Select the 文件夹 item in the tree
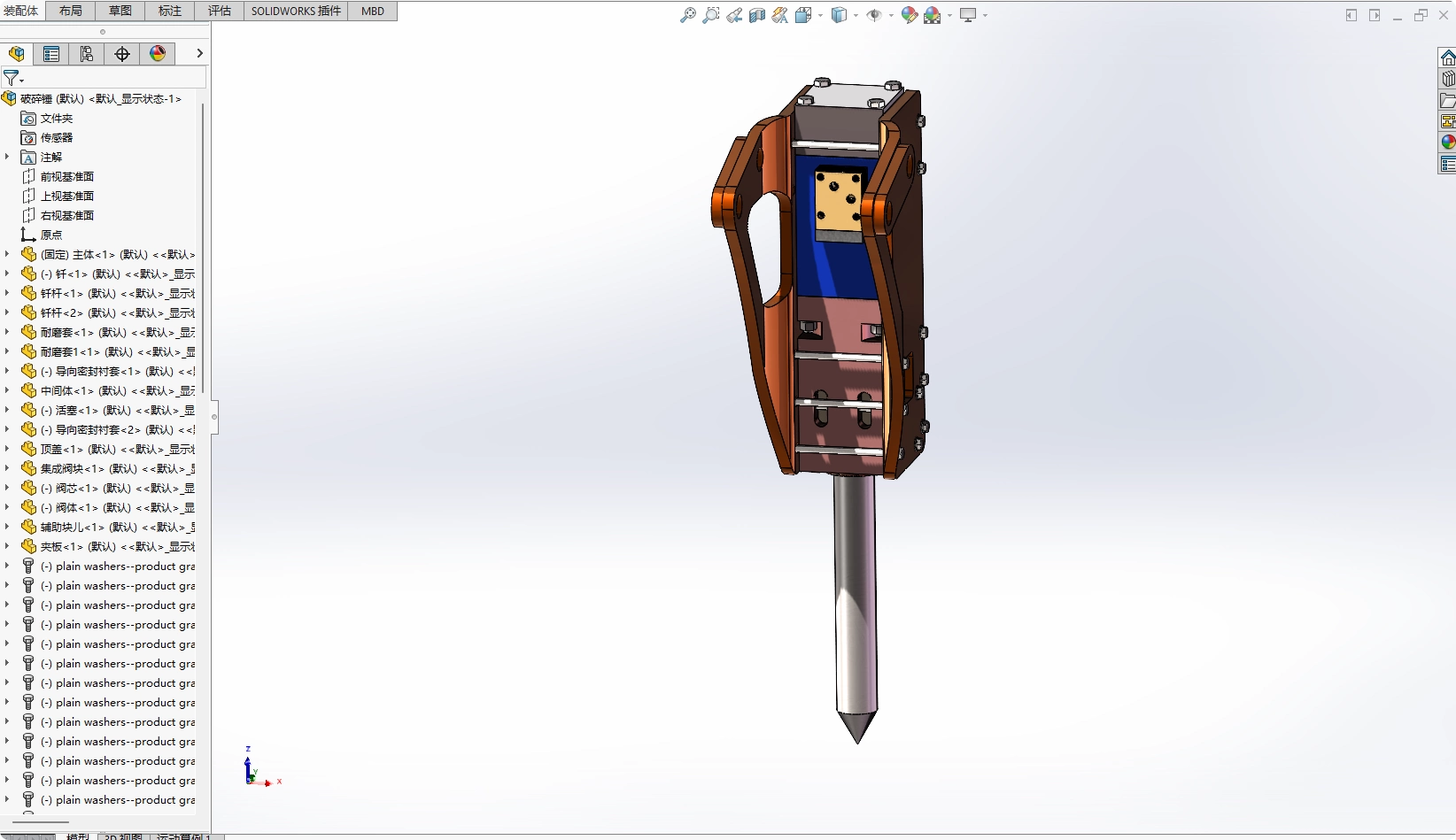The image size is (1456, 840). [57, 119]
